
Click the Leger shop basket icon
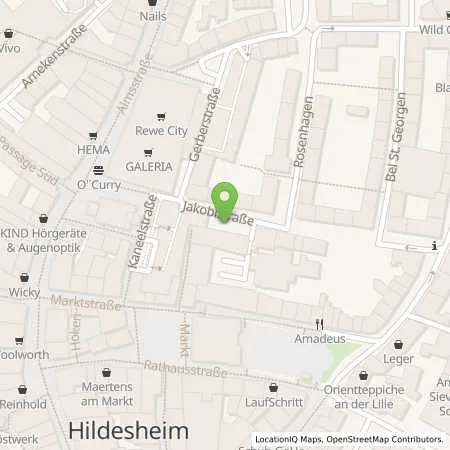[398, 344]
